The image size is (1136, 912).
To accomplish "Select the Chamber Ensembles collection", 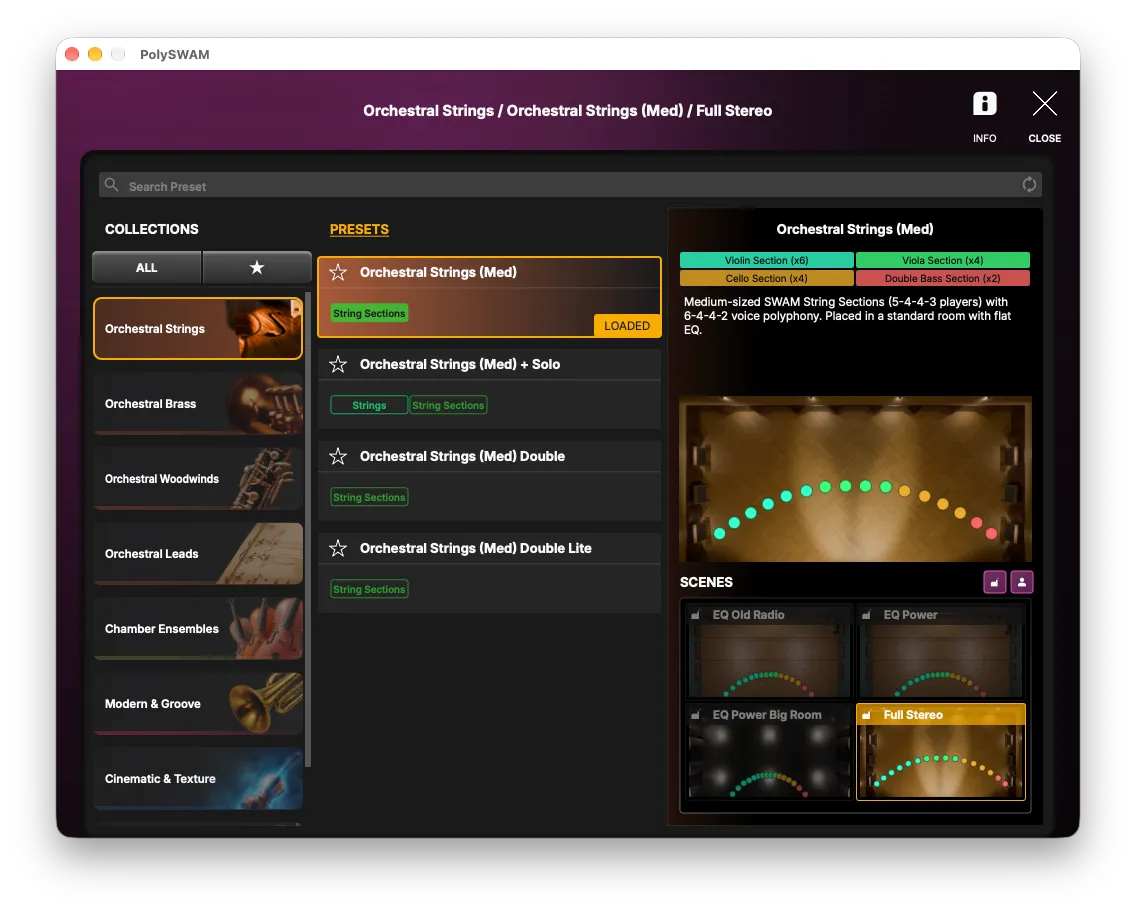I will tap(198, 629).
